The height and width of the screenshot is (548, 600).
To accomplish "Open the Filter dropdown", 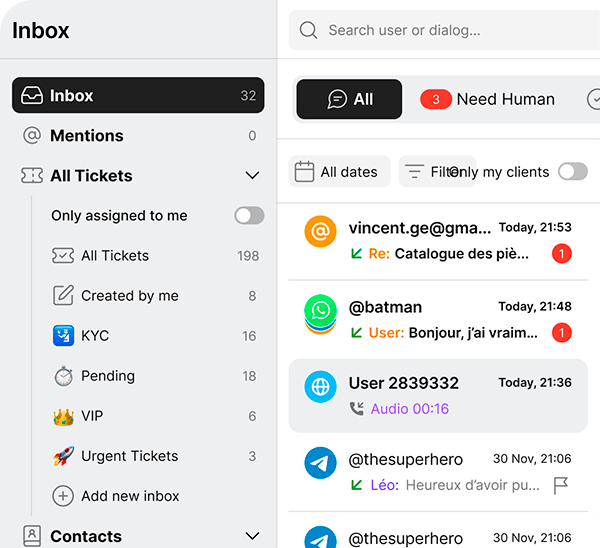I will [437, 171].
